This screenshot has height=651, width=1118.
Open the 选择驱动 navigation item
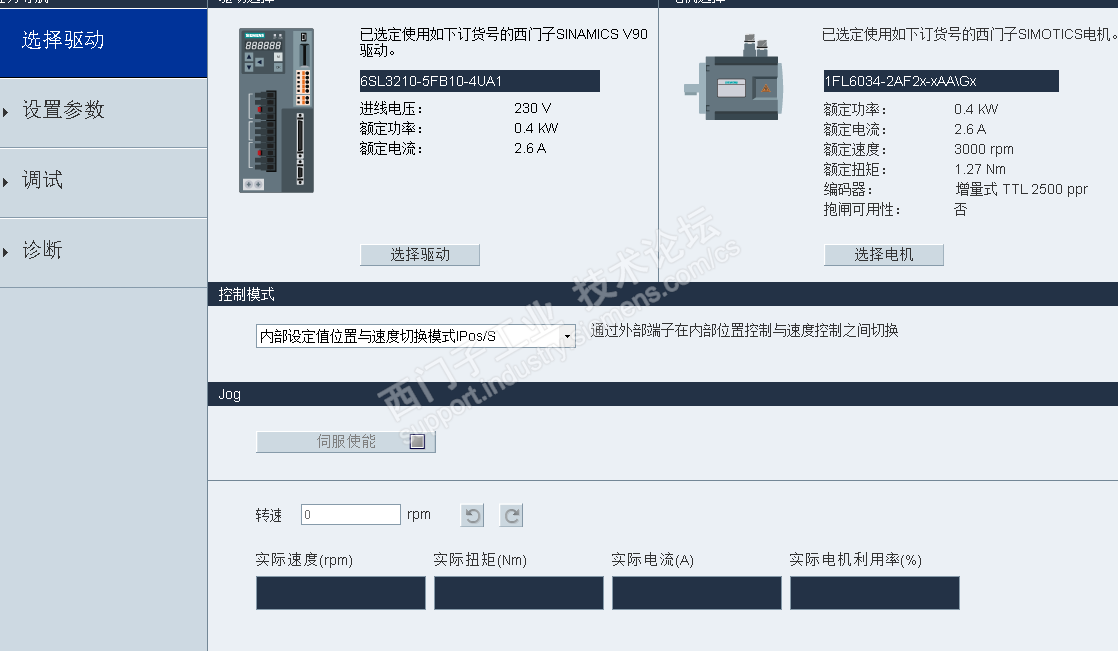(x=103, y=41)
